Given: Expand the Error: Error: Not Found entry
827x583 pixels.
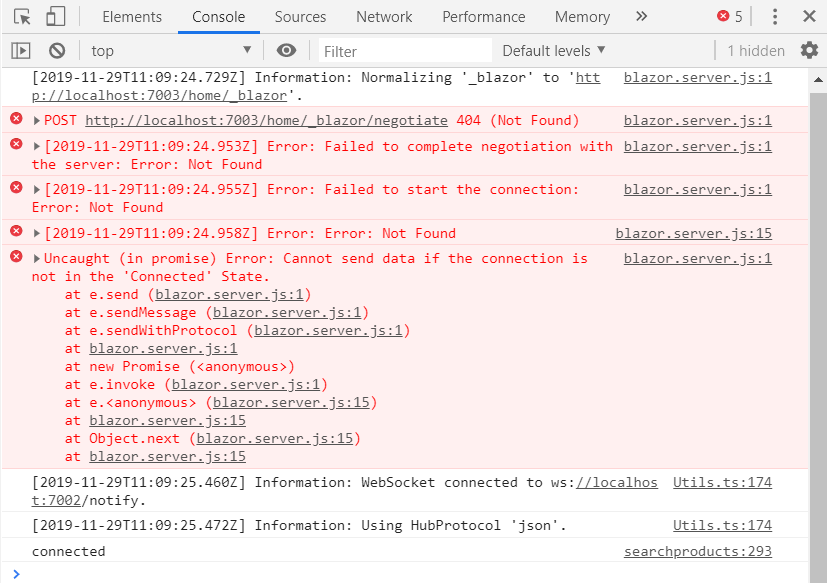Looking at the screenshot, I should (36, 233).
